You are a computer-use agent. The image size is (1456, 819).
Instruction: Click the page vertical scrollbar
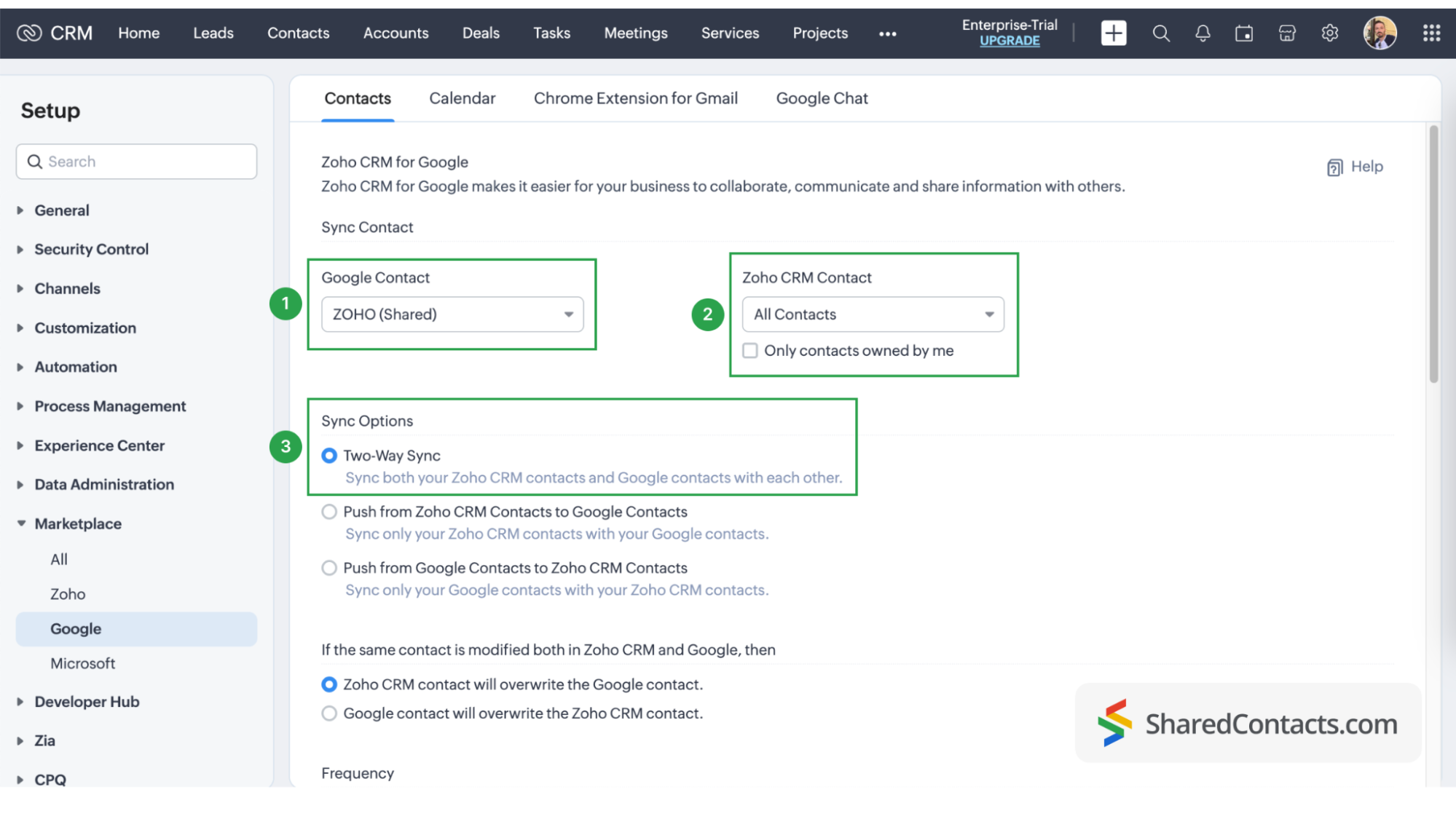[x=1433, y=255]
